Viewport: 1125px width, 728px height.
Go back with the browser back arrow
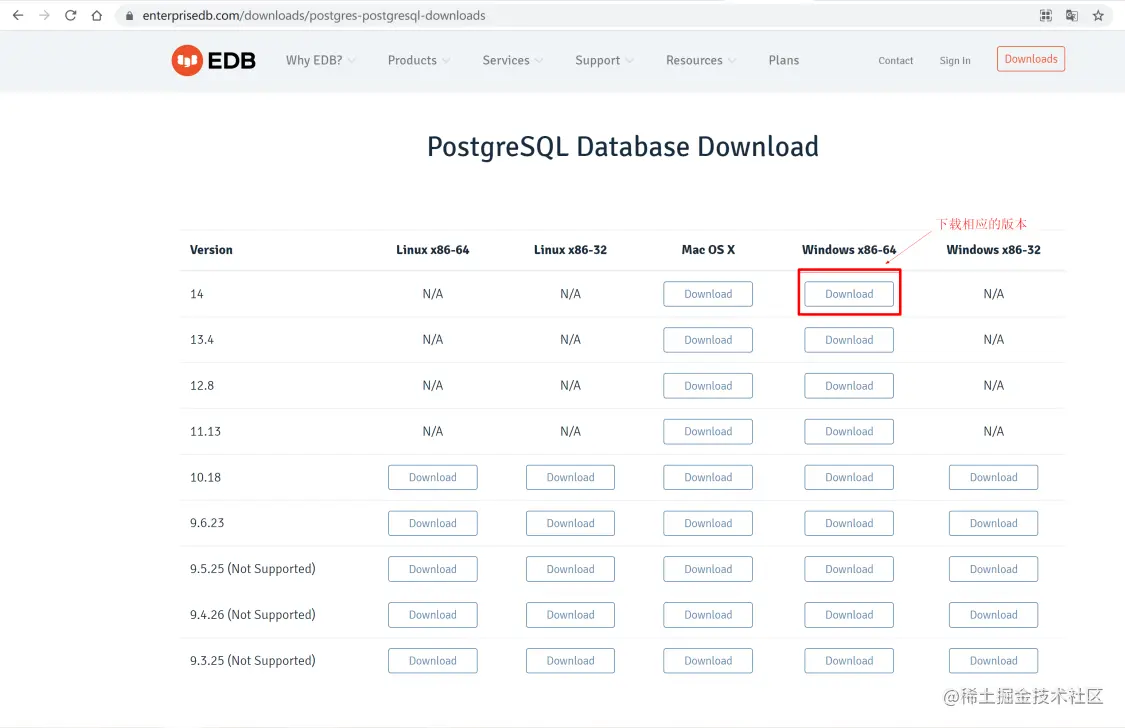point(18,15)
